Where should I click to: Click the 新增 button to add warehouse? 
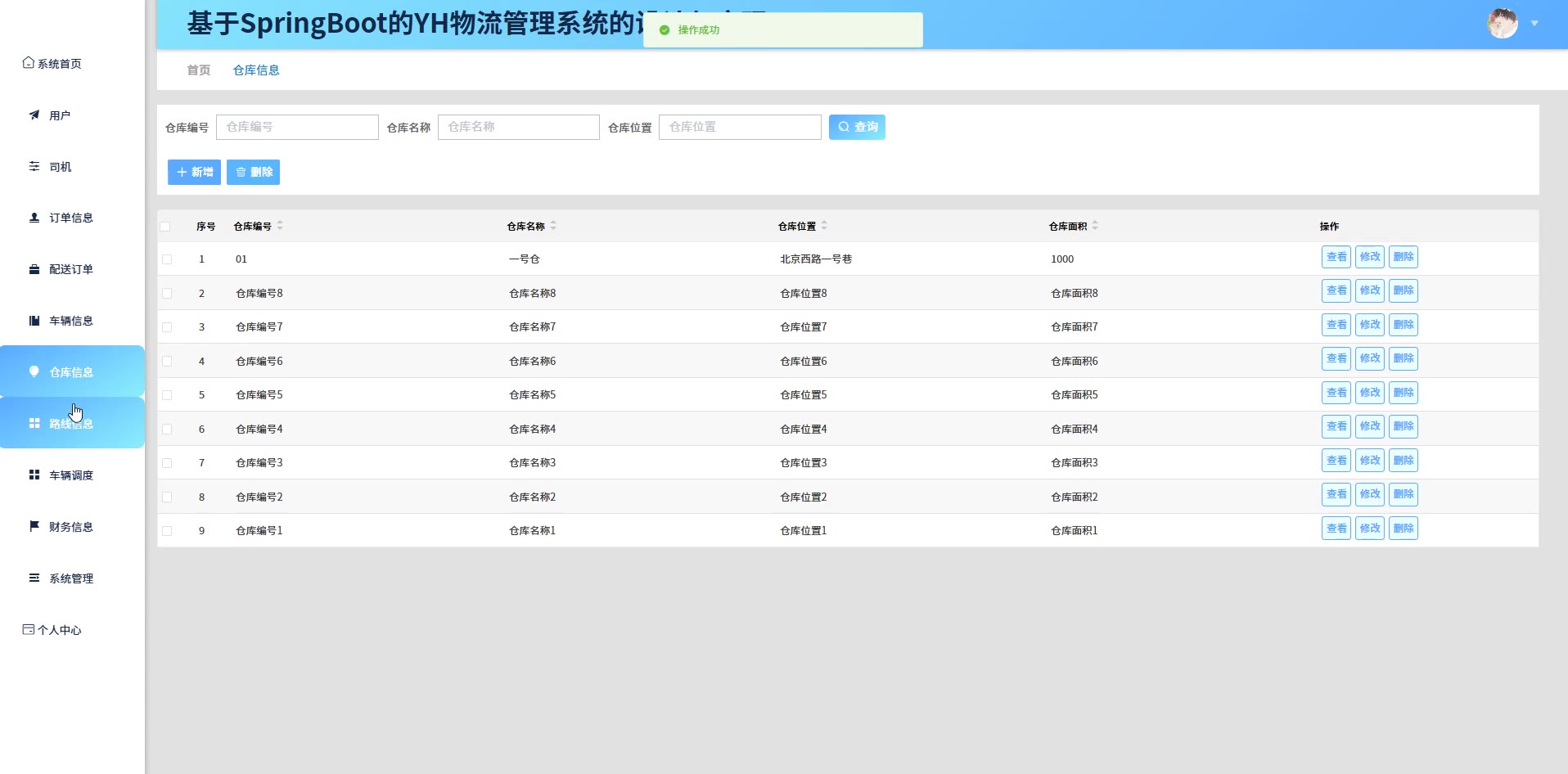pos(194,172)
